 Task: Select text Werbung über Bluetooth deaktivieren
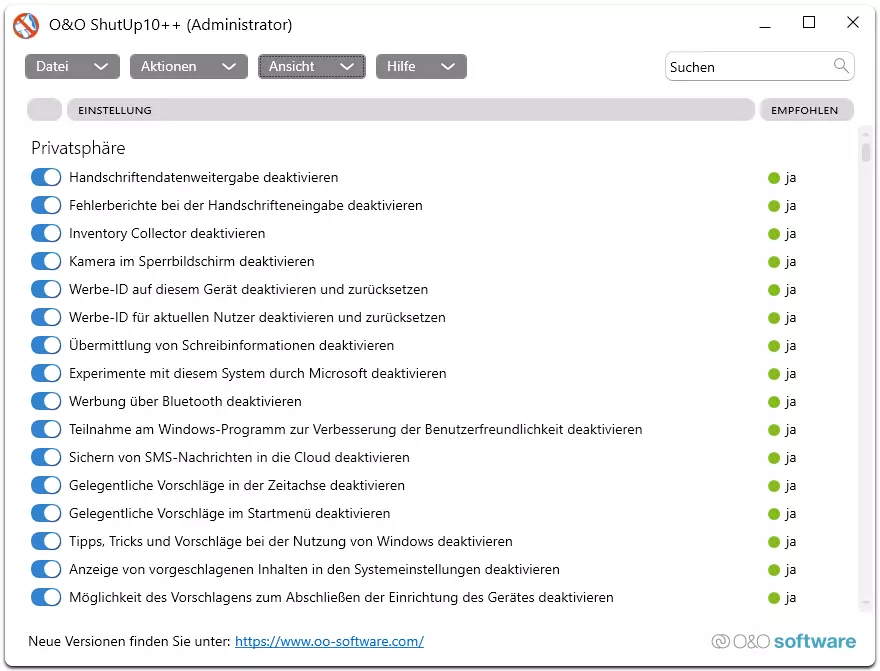[185, 402]
